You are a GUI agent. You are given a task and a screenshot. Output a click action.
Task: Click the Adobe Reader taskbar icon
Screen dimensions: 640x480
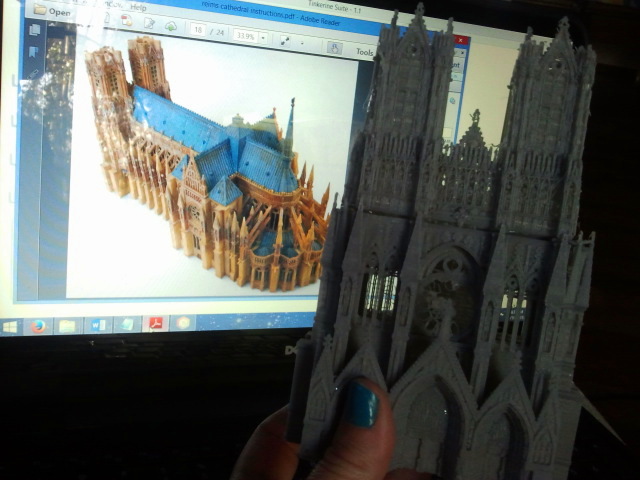click(x=155, y=323)
